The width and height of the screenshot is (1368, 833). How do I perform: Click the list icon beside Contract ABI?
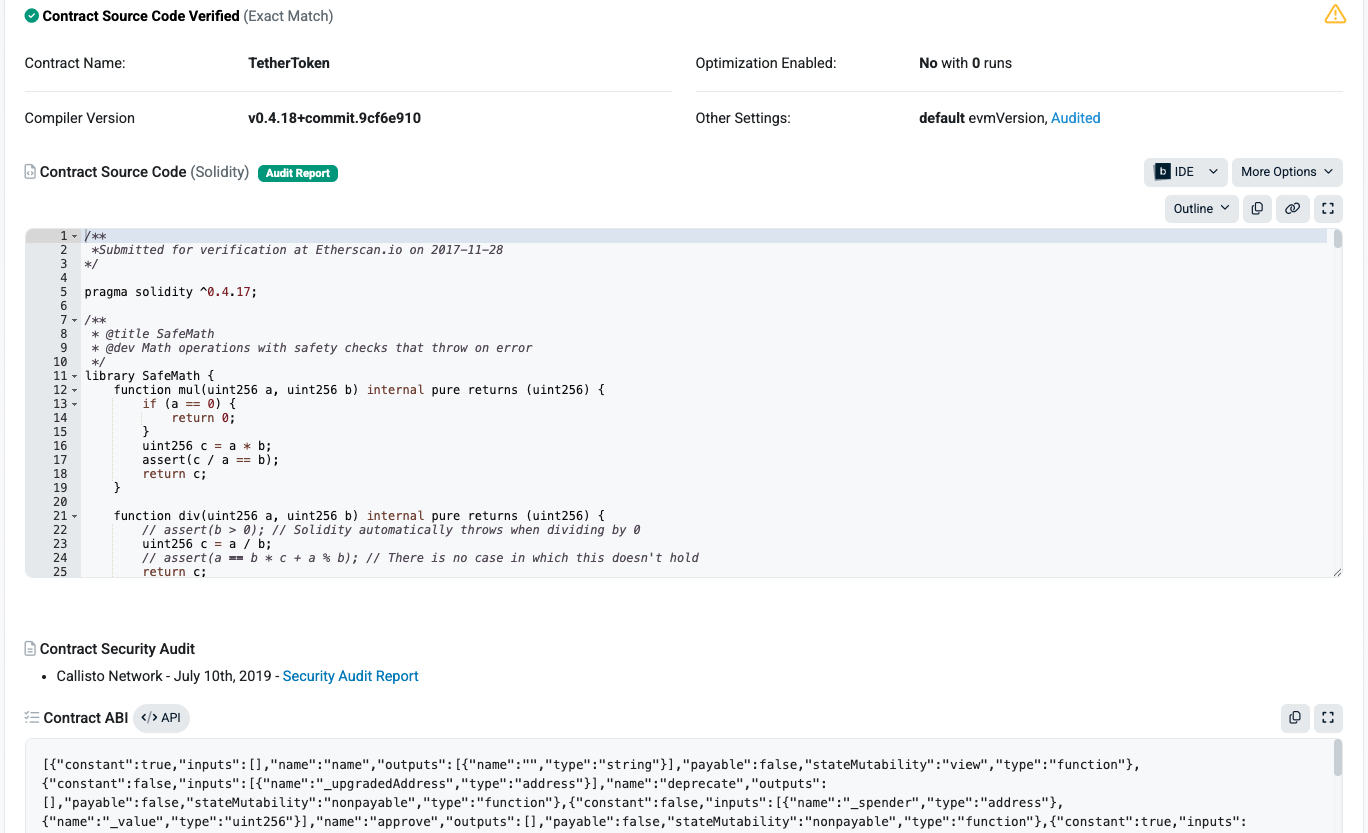click(31, 718)
